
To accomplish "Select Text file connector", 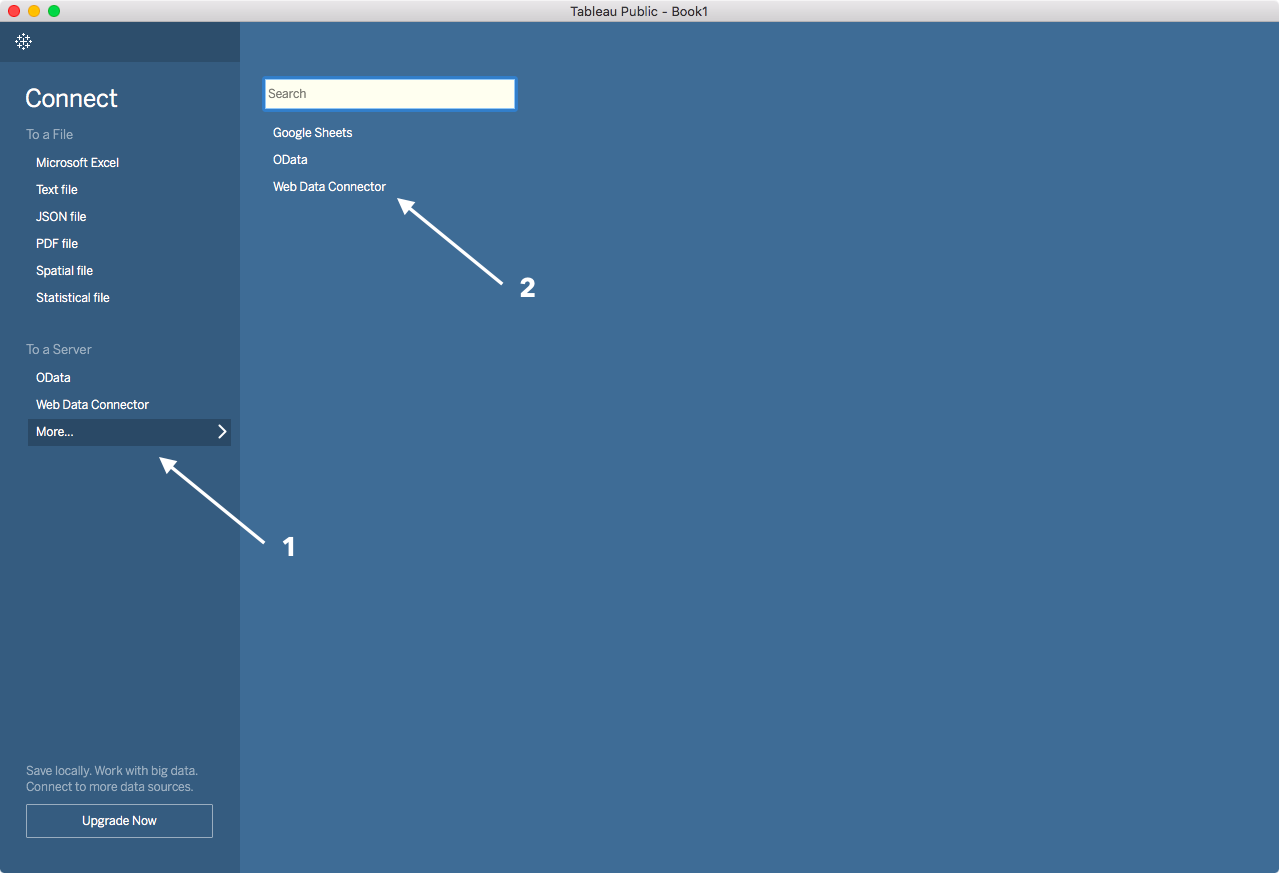I will [57, 189].
